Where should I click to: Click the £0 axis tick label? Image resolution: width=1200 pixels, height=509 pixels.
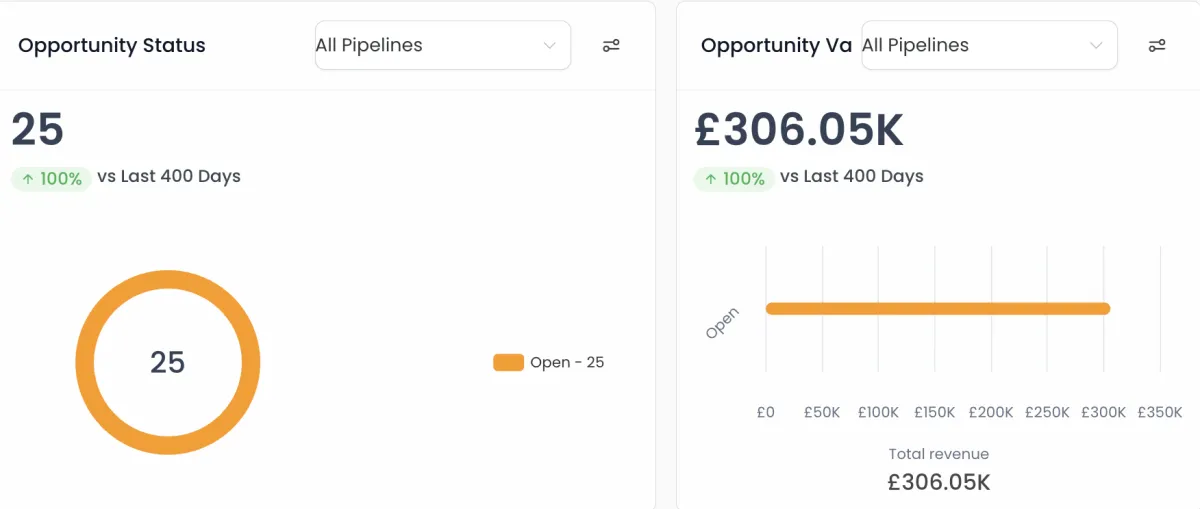[x=766, y=412]
